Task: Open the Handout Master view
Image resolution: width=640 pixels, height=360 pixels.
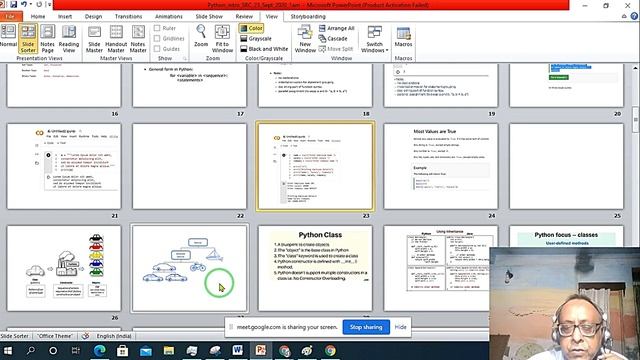Action: [x=116, y=38]
